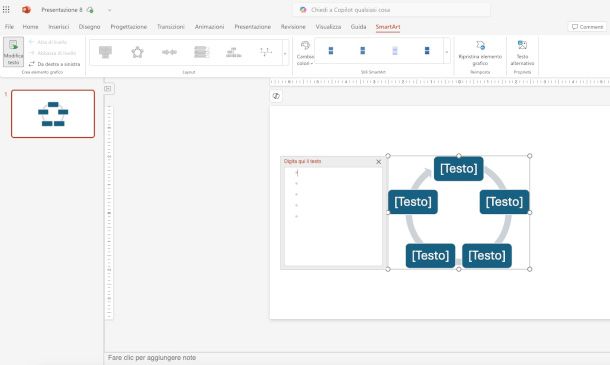610x365 pixels.
Task: Select the SmartArt ribbon tab
Action: click(388, 27)
